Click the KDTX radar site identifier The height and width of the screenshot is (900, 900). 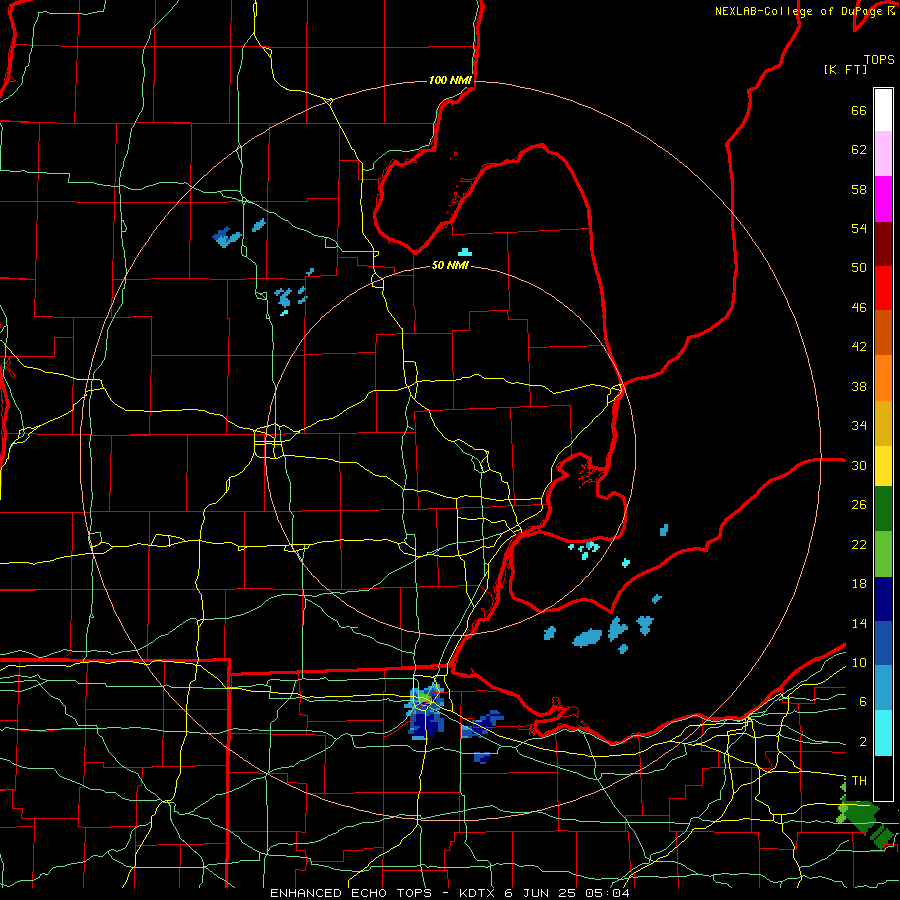pyautogui.click(x=479, y=893)
